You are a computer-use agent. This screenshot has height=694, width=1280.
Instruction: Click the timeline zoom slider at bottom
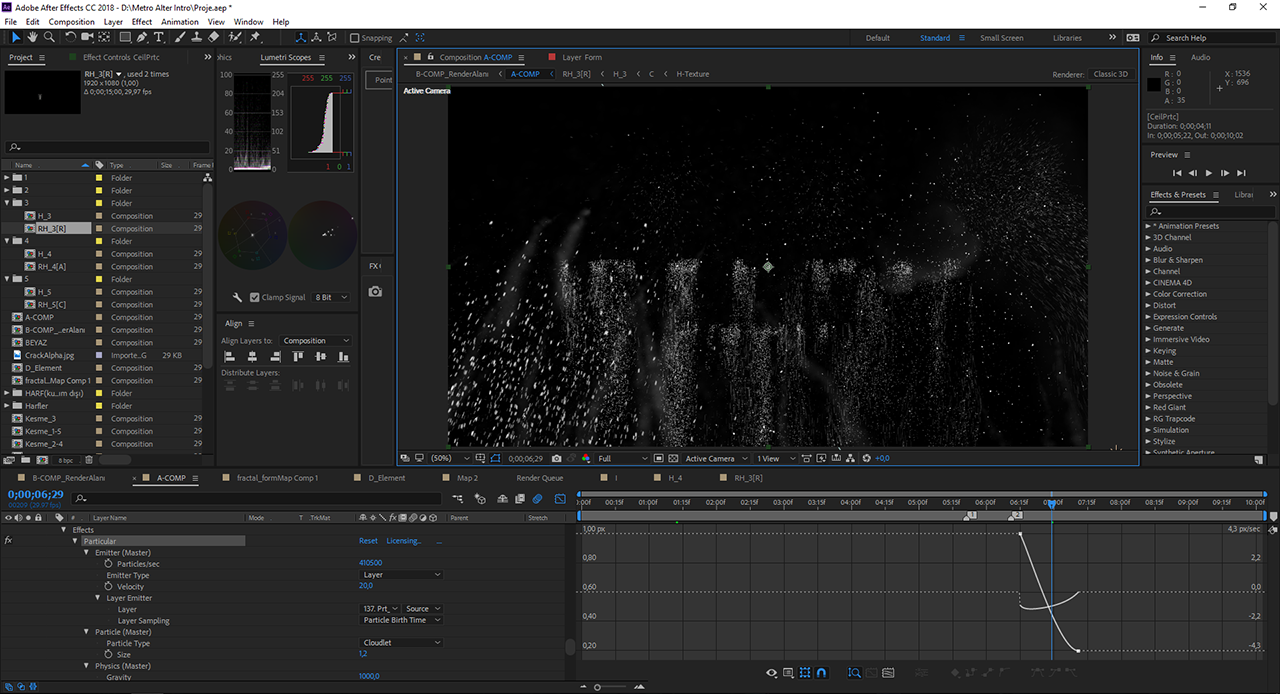[598, 687]
